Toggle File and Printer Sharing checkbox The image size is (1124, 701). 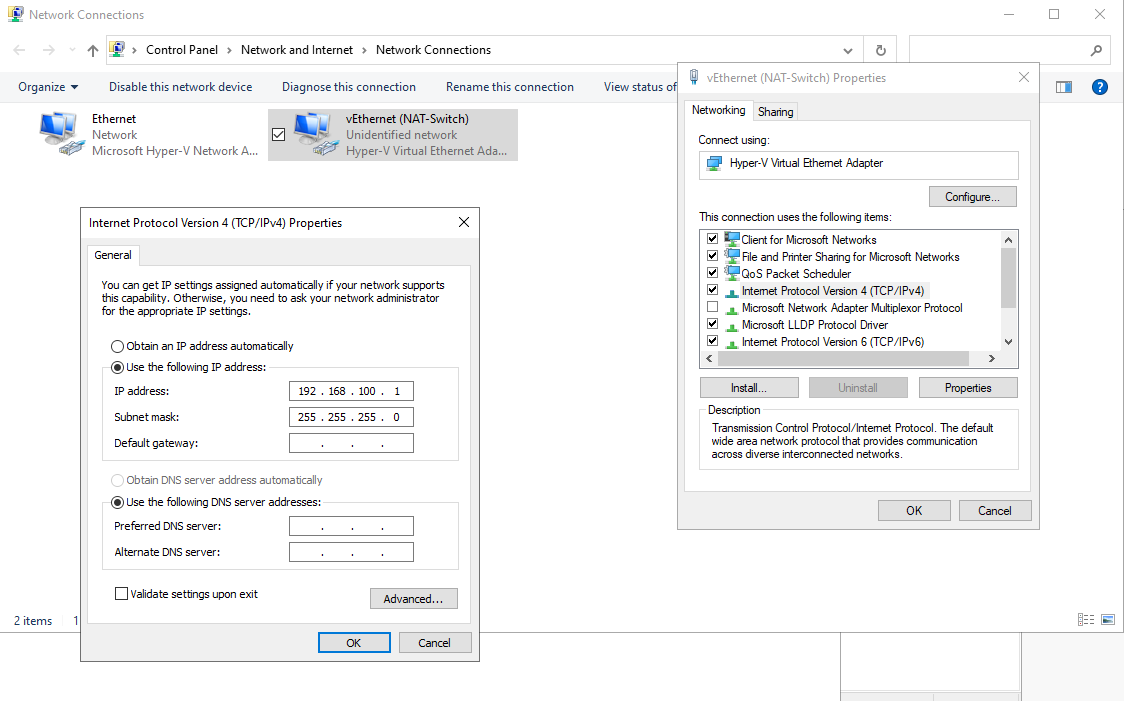pyautogui.click(x=713, y=256)
